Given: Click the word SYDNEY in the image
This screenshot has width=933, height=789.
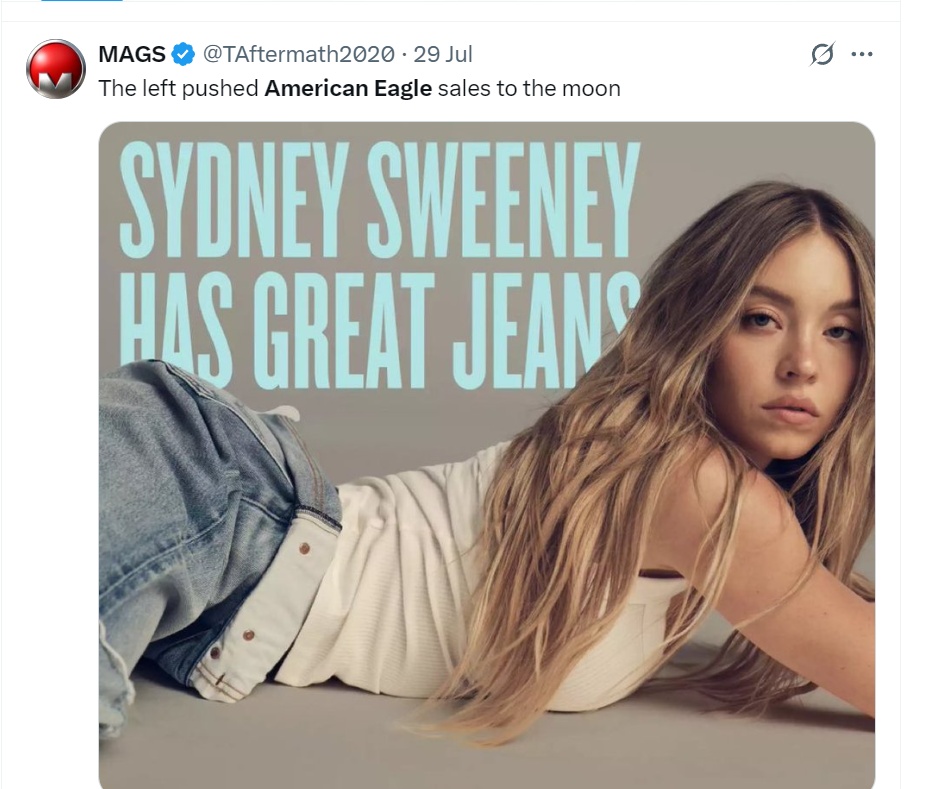Looking at the screenshot, I should 232,199.
